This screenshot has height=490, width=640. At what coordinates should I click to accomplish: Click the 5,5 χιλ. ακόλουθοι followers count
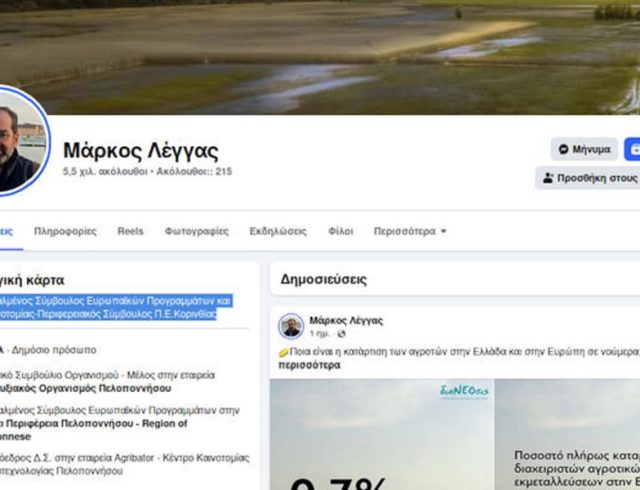pyautogui.click(x=105, y=172)
